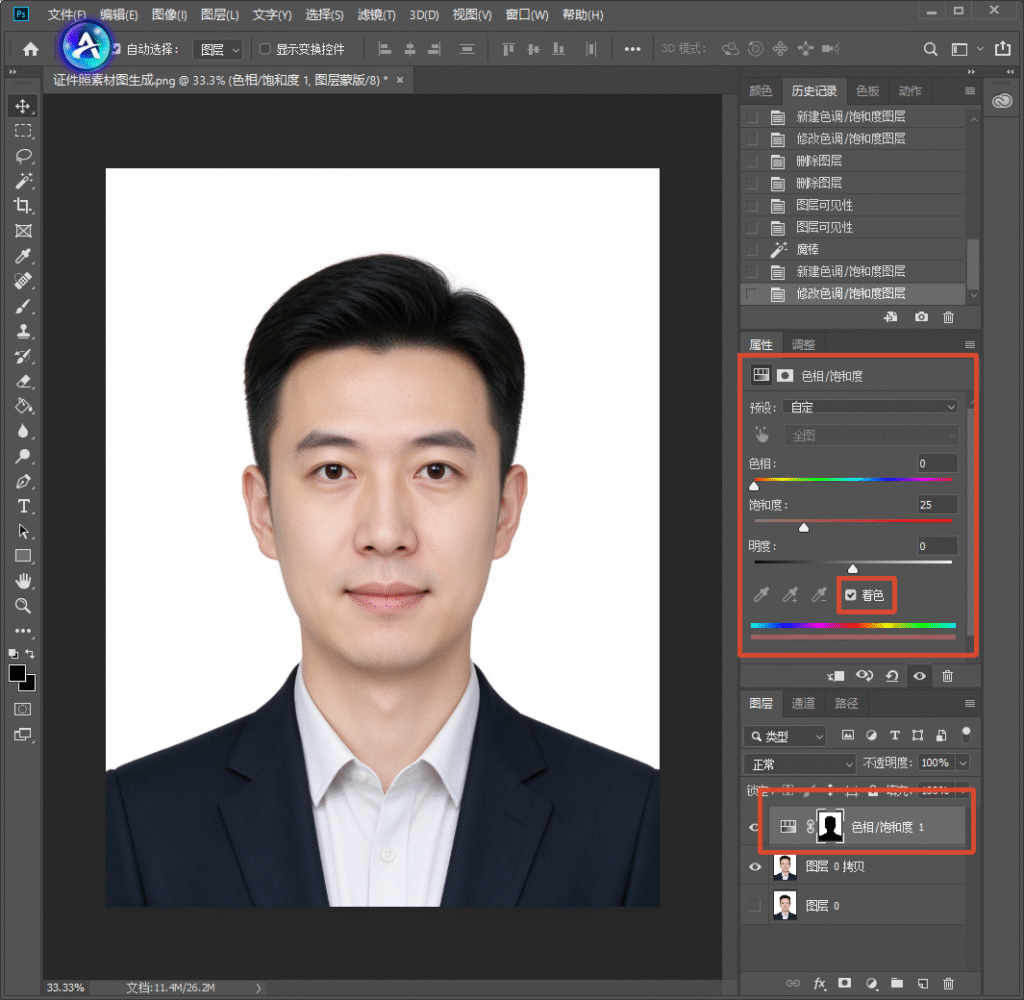Select the Path Selection tool

(23, 531)
